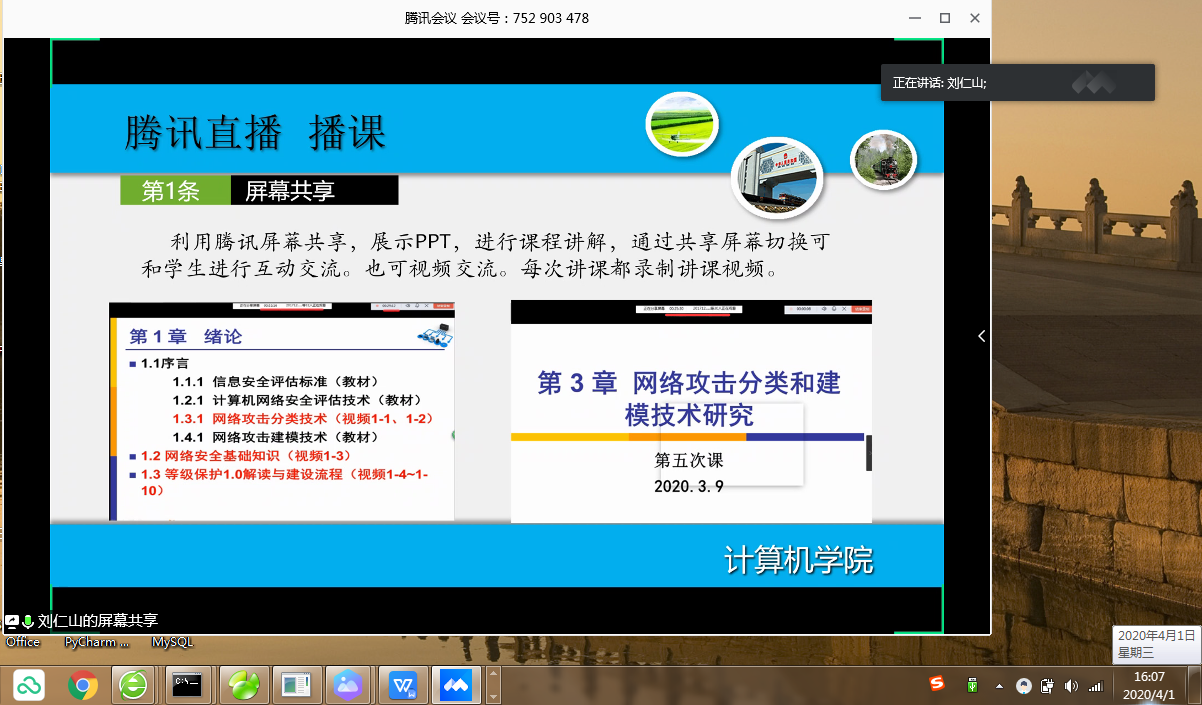The width and height of the screenshot is (1202, 705).
Task: Show hidden system tray icons
Action: click(x=998, y=686)
